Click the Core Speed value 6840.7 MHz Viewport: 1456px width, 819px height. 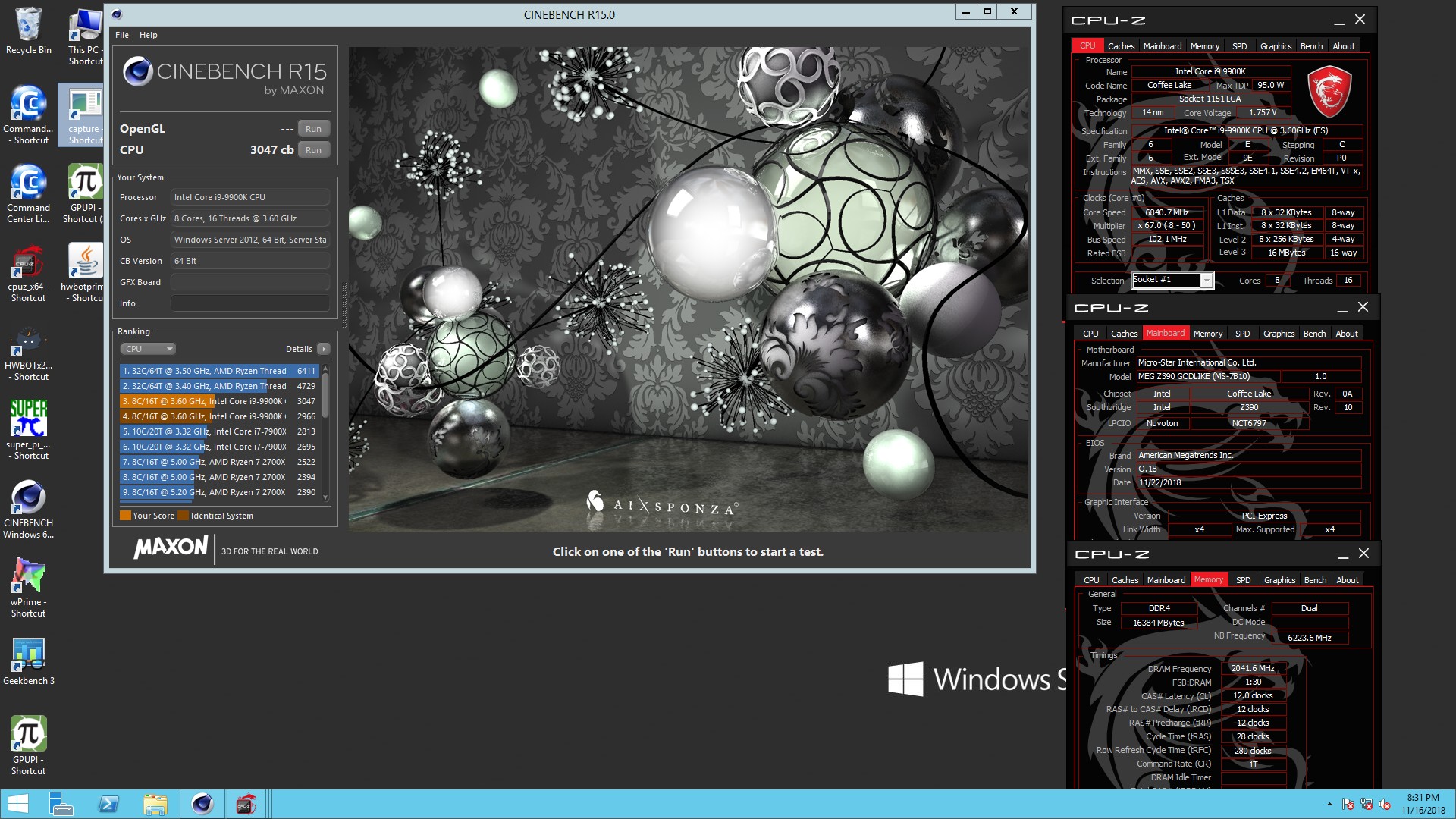(1167, 212)
